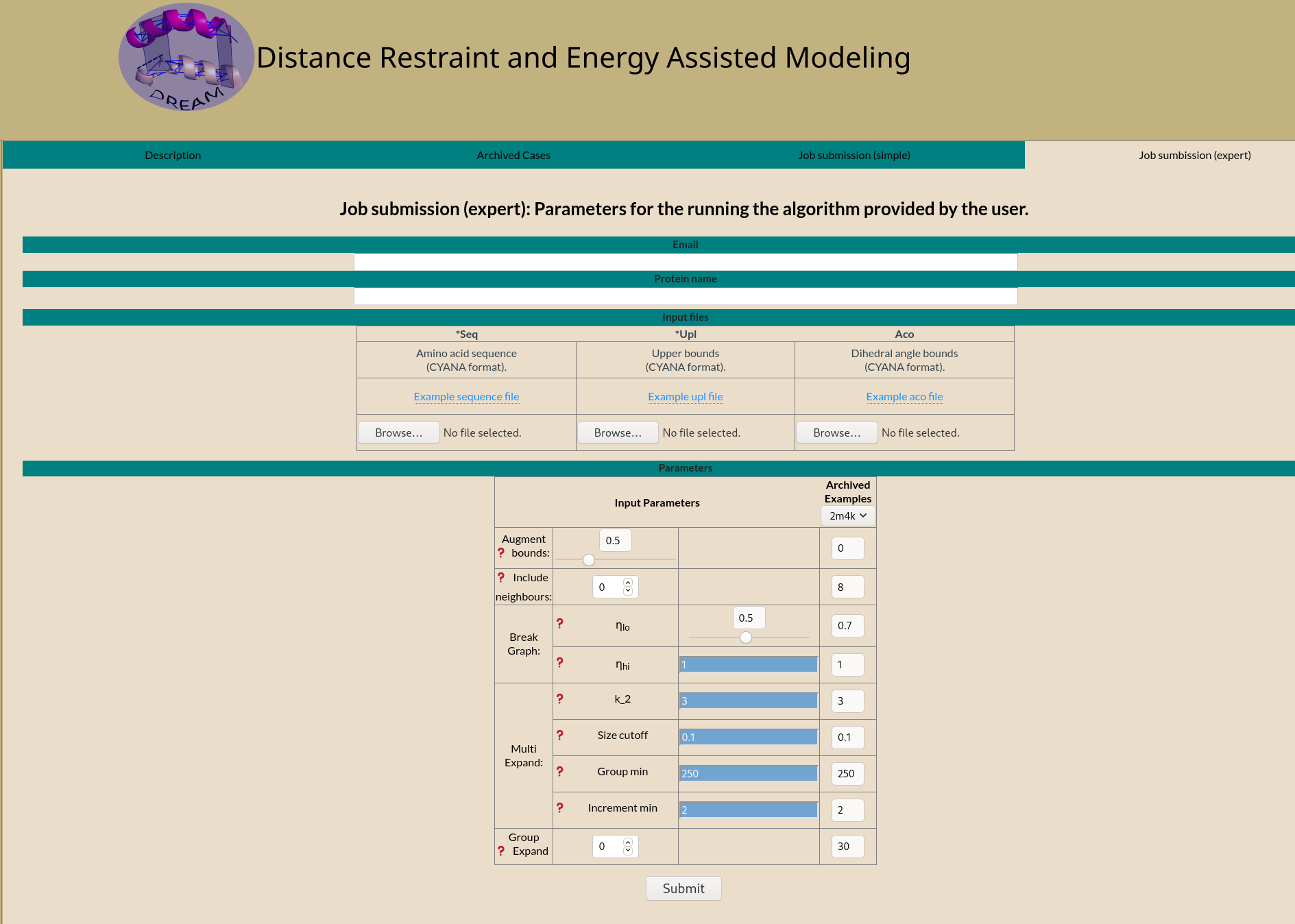Browse for an Upl upper bounds file
1295x924 pixels.
[618, 433]
